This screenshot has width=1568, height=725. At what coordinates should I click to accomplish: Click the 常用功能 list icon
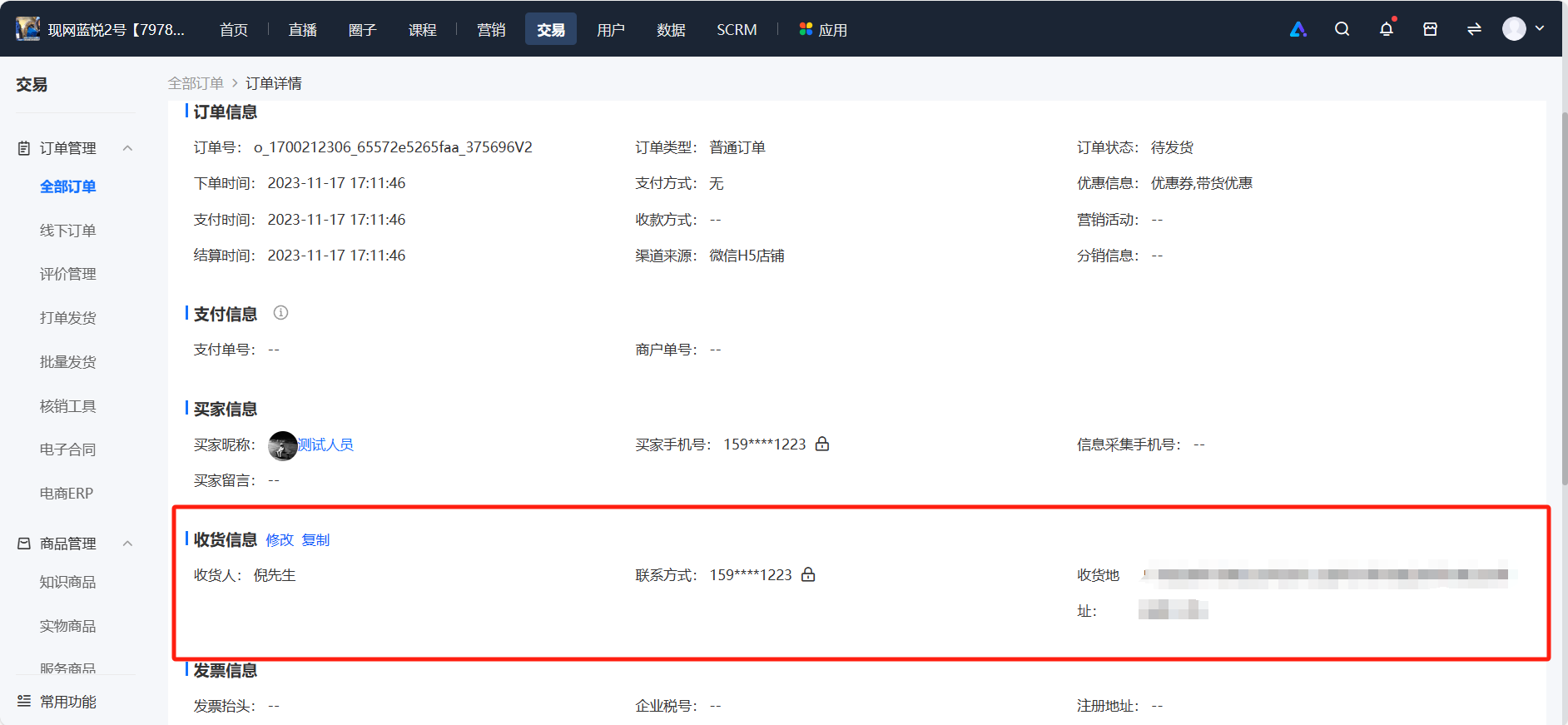pos(24,701)
